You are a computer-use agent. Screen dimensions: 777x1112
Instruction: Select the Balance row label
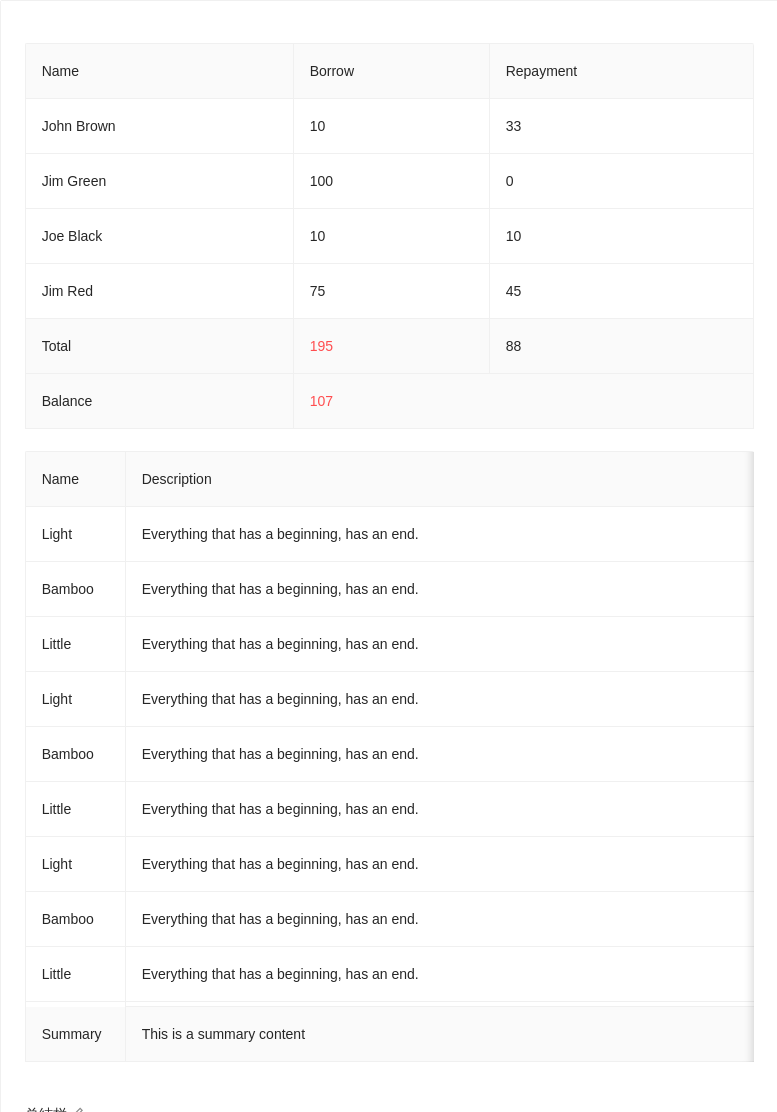[x=67, y=401]
